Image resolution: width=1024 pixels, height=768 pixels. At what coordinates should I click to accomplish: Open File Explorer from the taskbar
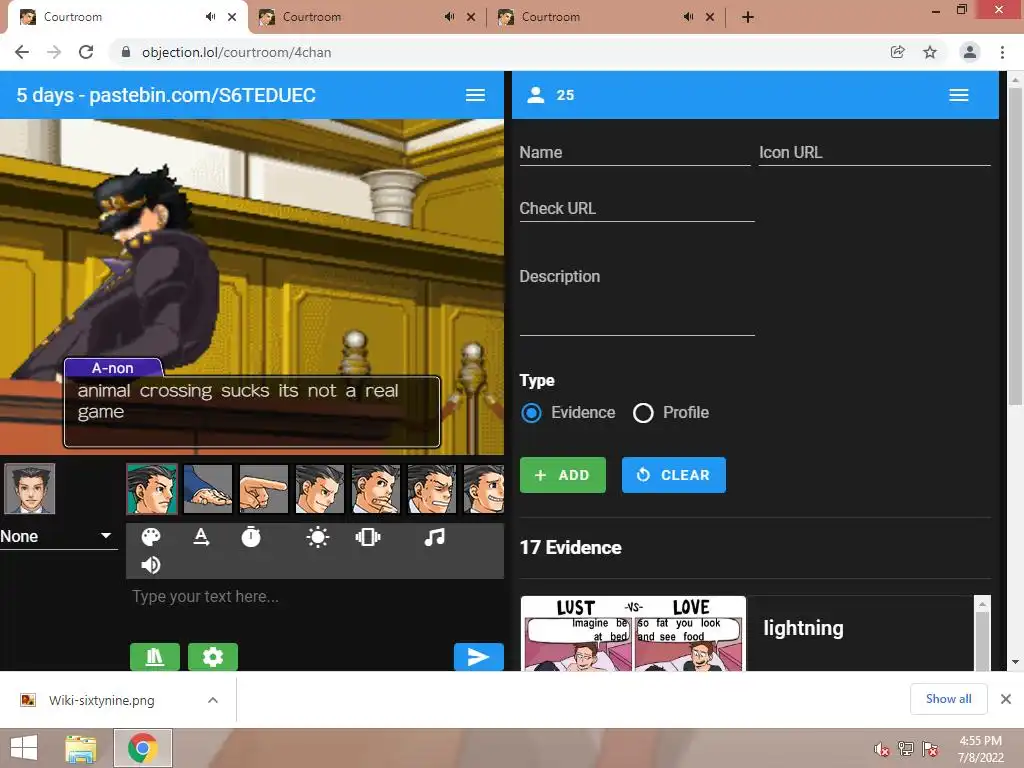click(81, 748)
